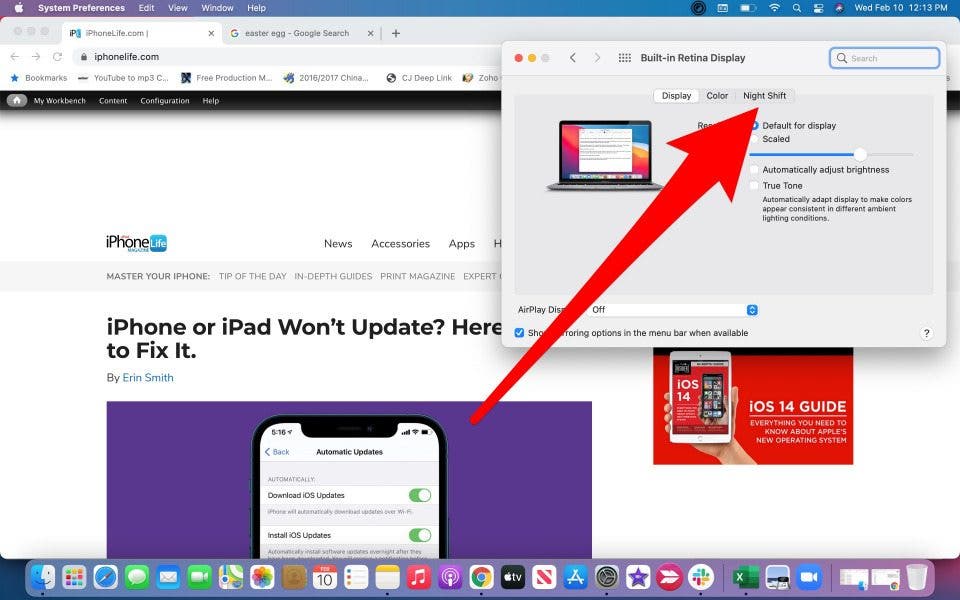
Task: Open the Night Shift tab
Action: click(x=764, y=96)
